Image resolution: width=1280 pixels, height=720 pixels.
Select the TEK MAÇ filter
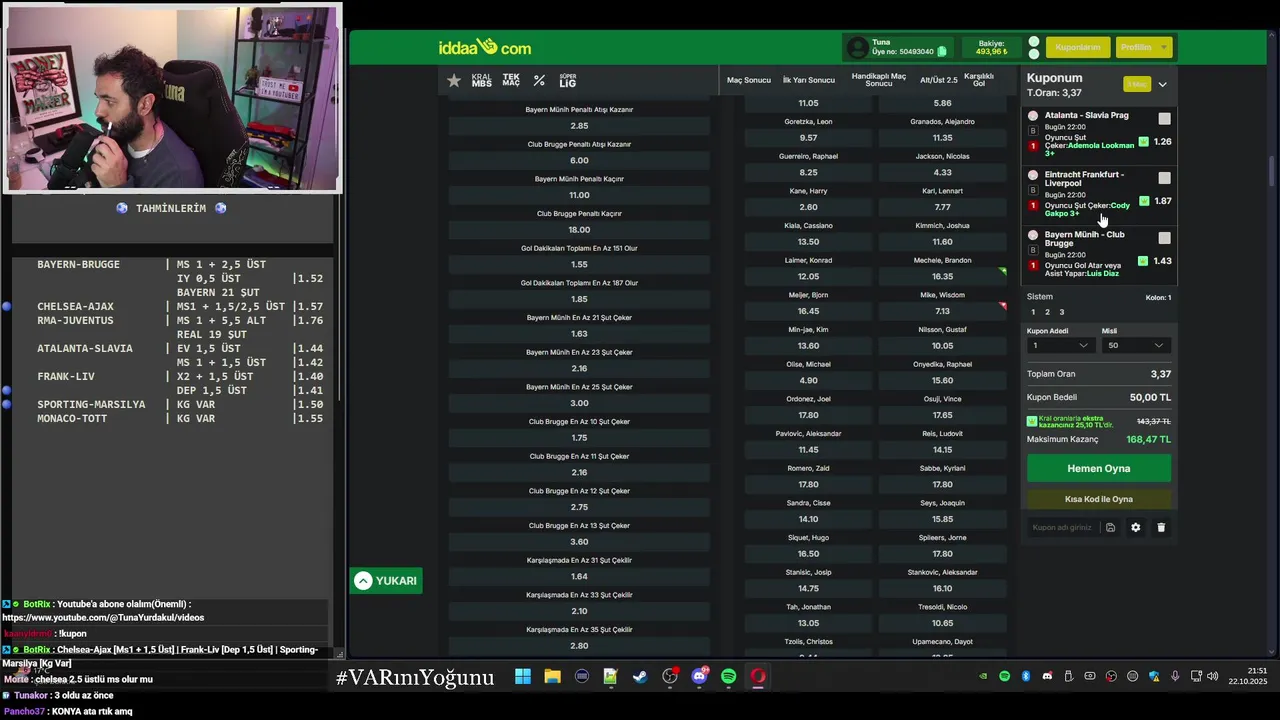(x=511, y=80)
